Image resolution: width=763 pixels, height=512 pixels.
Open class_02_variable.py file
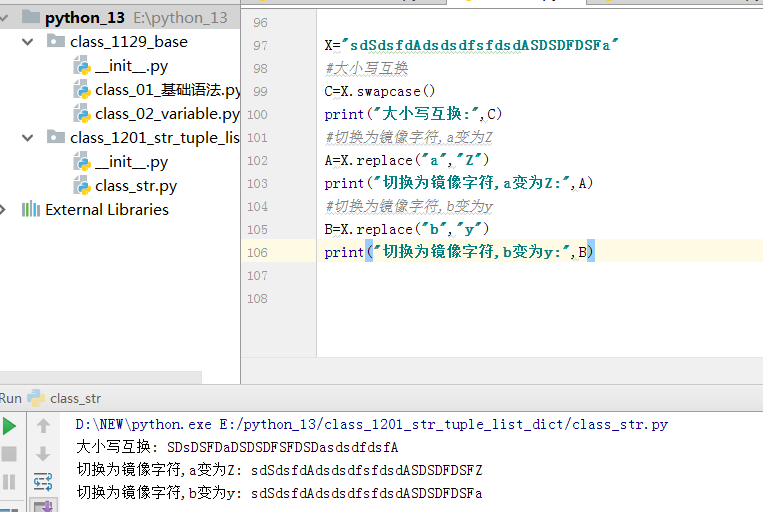pos(166,114)
